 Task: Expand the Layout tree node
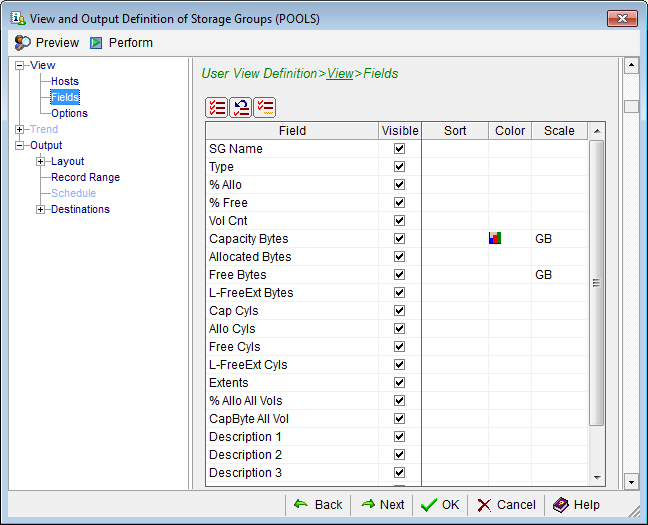click(x=41, y=161)
